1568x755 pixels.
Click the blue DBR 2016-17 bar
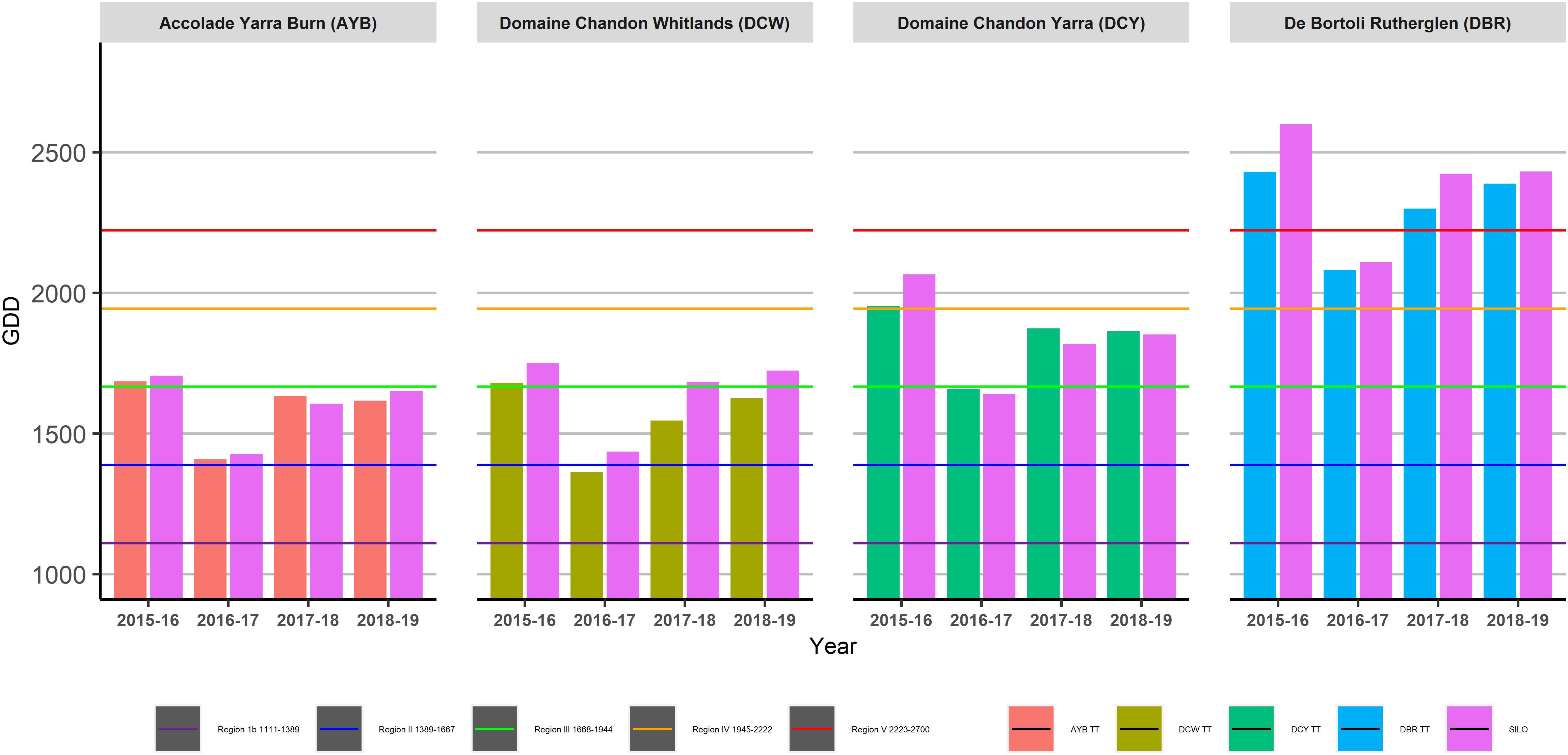tap(1340, 434)
